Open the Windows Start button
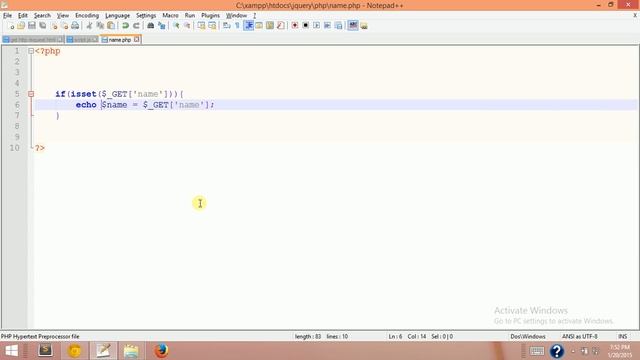The image size is (640, 360). [x=11, y=351]
